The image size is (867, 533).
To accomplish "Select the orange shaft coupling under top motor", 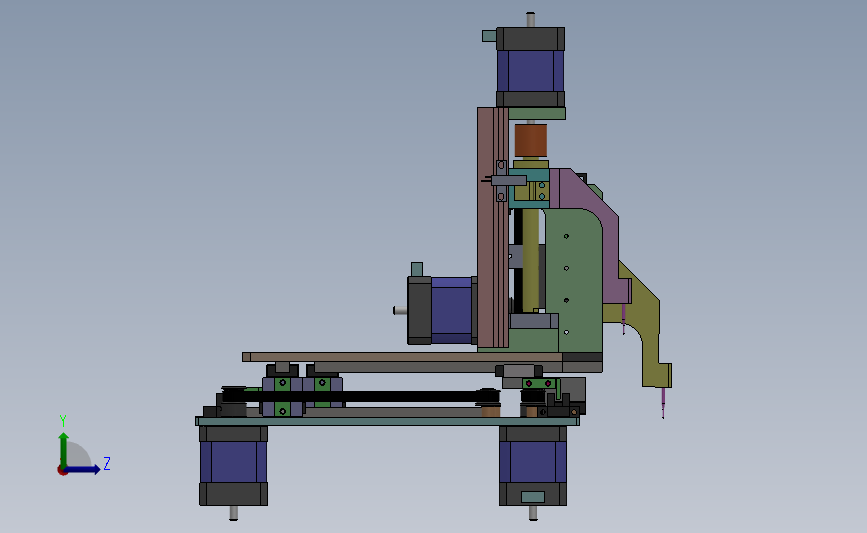I will [x=531, y=140].
